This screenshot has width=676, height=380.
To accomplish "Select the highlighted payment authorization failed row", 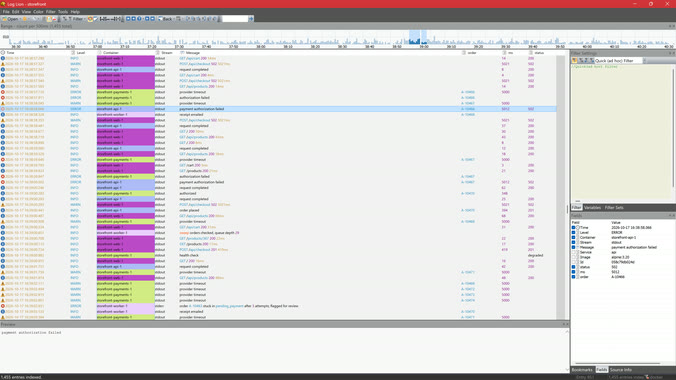I will (278, 109).
